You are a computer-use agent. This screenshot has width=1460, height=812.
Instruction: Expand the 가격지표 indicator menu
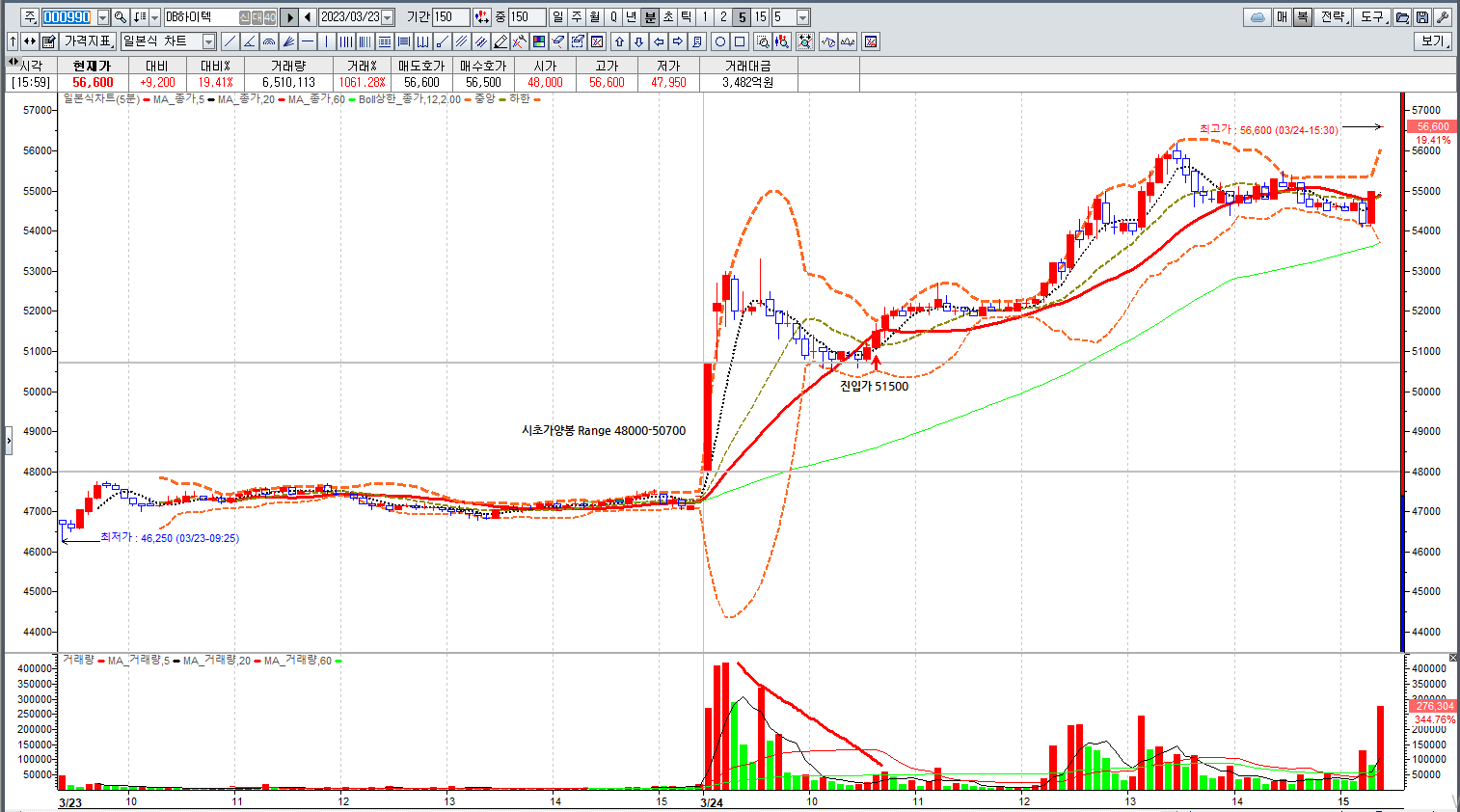[x=89, y=41]
